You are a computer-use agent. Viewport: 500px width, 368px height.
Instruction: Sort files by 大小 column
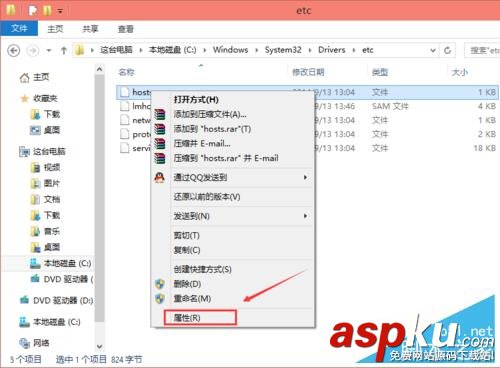[460, 72]
